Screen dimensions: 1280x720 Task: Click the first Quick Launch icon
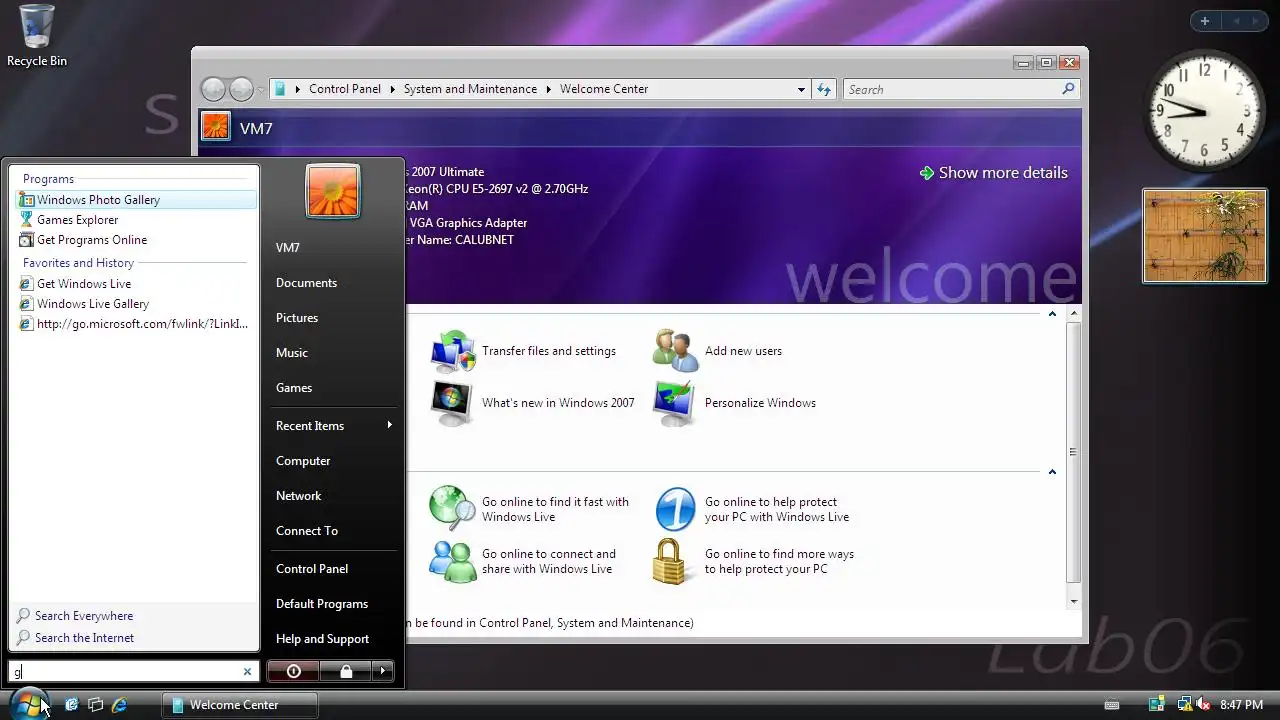tap(72, 704)
